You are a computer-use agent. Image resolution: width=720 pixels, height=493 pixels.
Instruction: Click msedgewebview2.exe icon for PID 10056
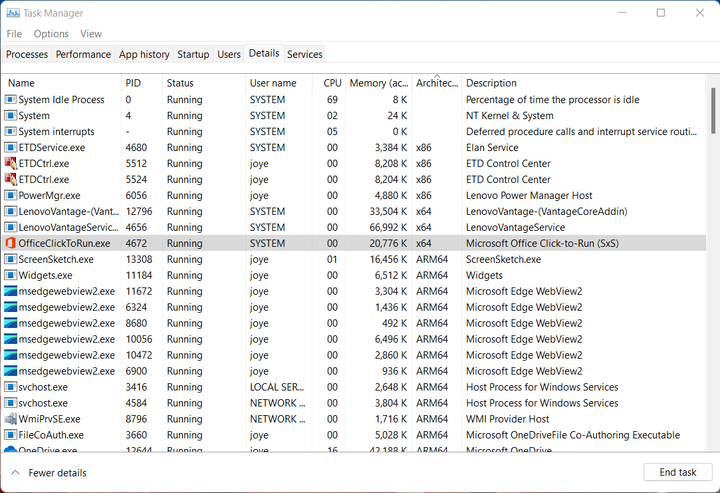[10, 339]
